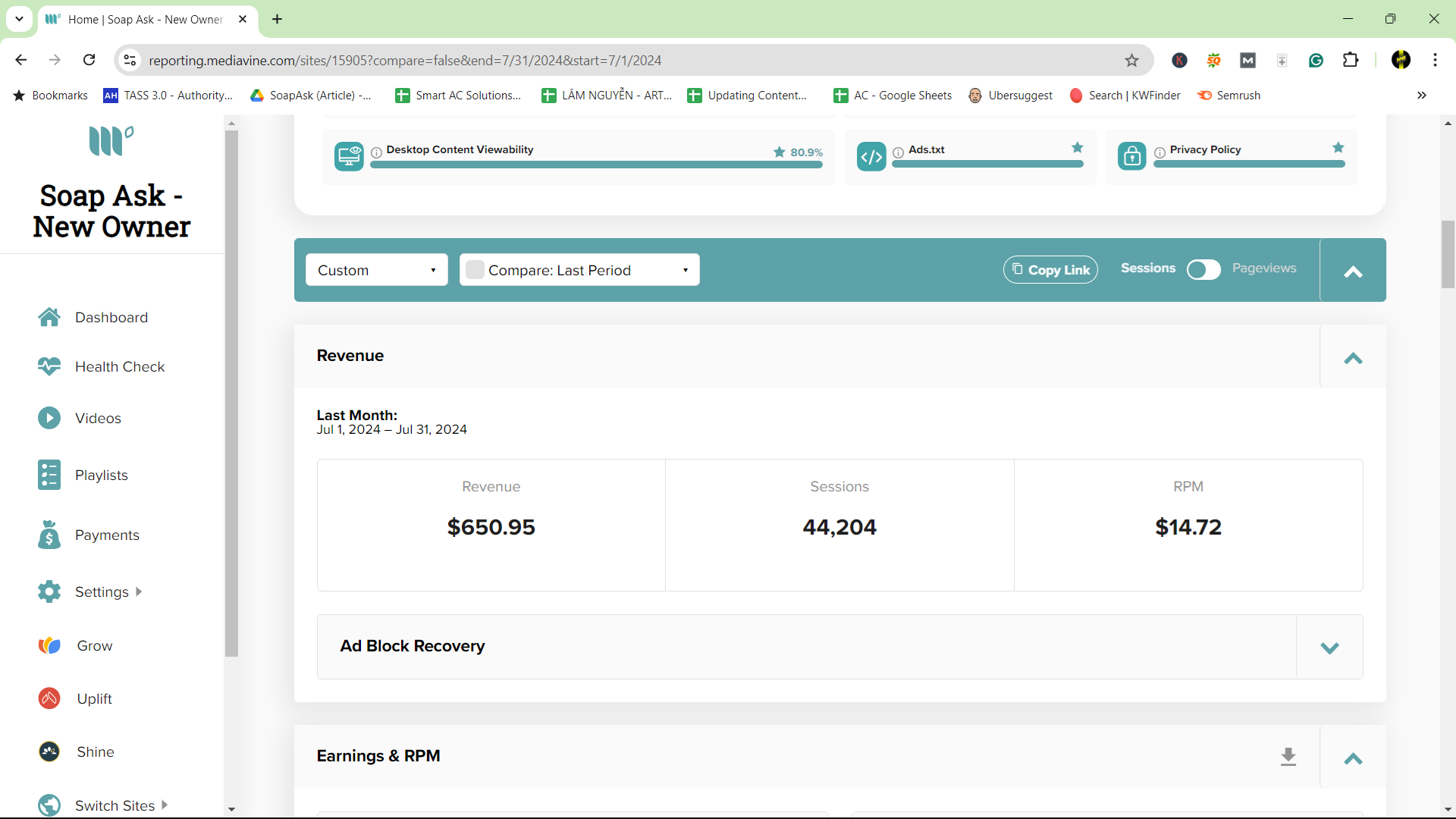Download the Earnings & RPM data
Image resolution: width=1456 pixels, height=819 pixels.
click(1288, 757)
